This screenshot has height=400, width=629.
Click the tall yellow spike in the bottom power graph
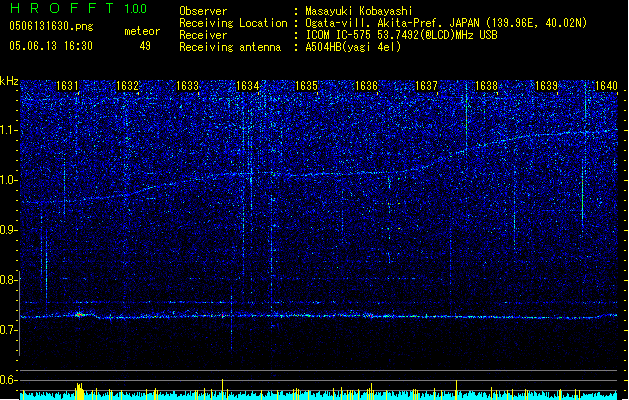click(222, 389)
